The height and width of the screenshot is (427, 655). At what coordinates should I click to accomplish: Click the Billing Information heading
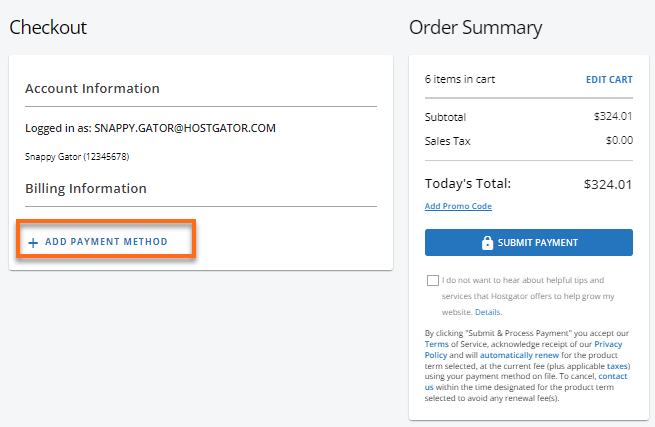tap(86, 188)
